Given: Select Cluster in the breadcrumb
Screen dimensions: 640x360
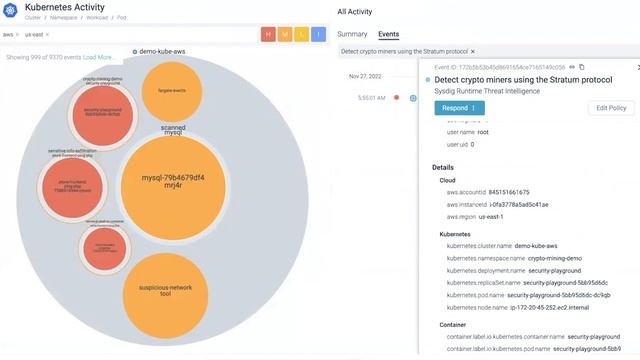Looking at the screenshot, I should point(33,18).
